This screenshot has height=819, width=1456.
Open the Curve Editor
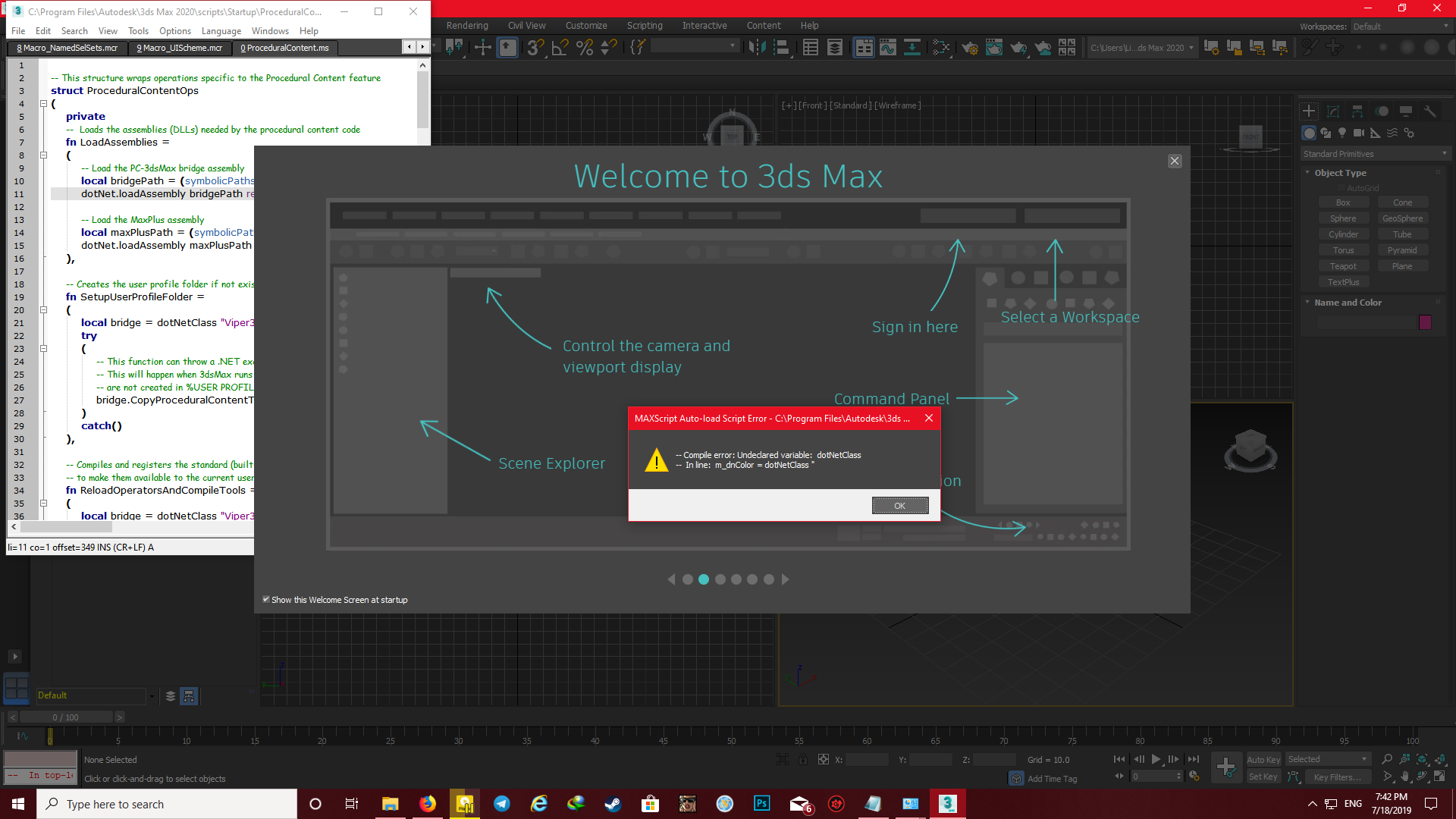(x=887, y=48)
